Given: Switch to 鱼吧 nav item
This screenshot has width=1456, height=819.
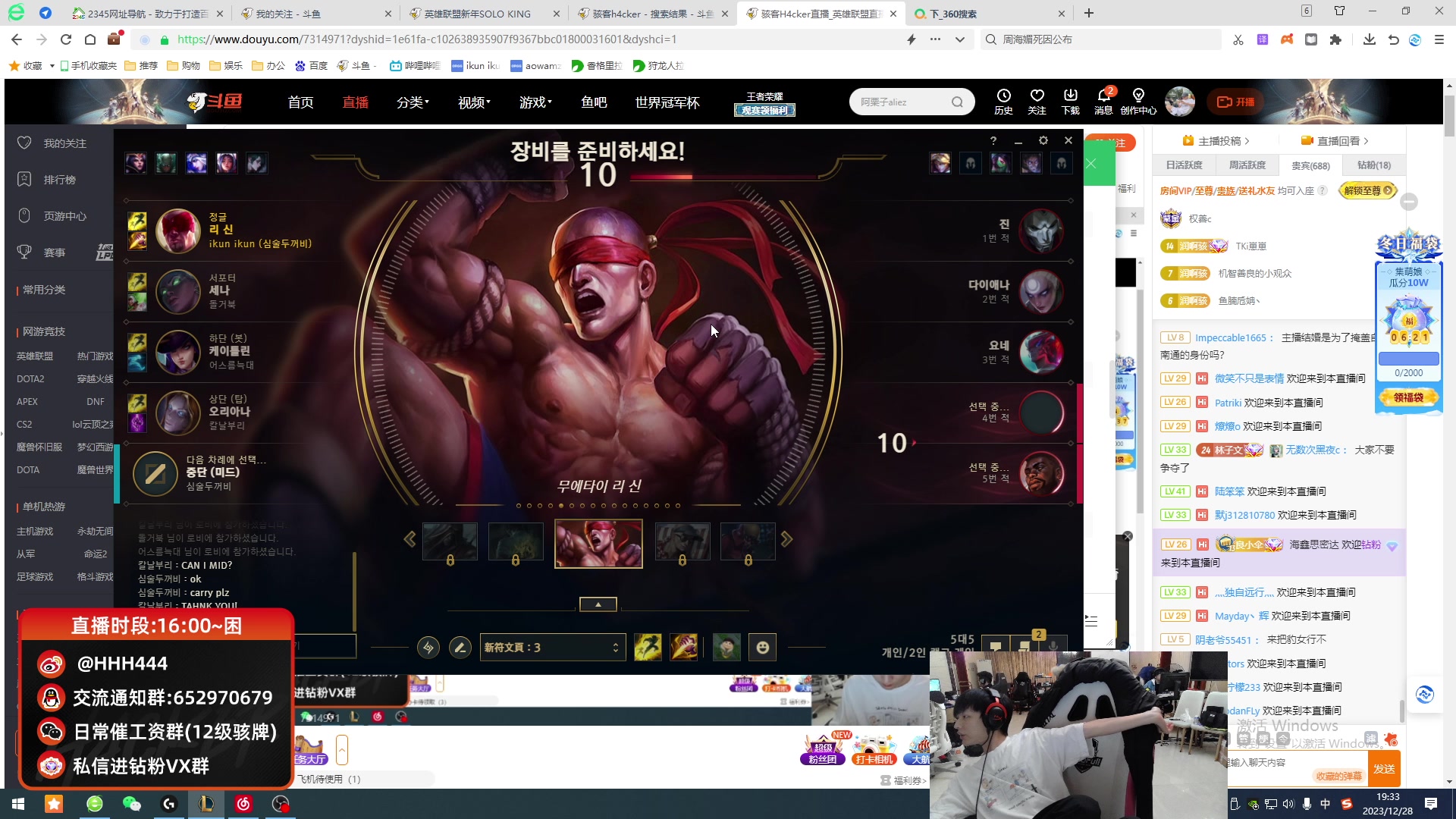Looking at the screenshot, I should coord(594,102).
